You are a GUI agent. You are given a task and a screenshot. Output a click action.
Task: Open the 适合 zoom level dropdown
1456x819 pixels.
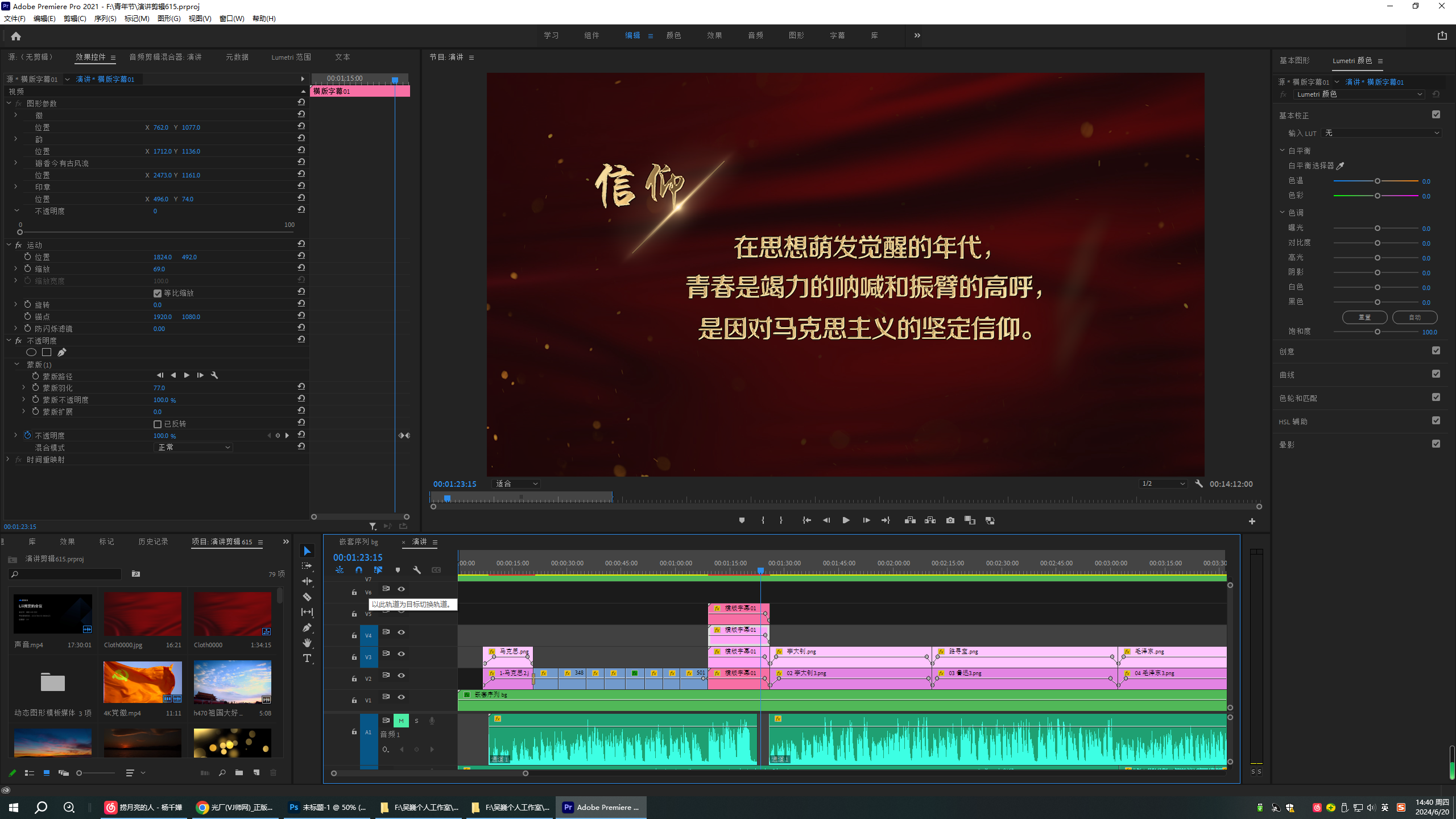coord(516,484)
